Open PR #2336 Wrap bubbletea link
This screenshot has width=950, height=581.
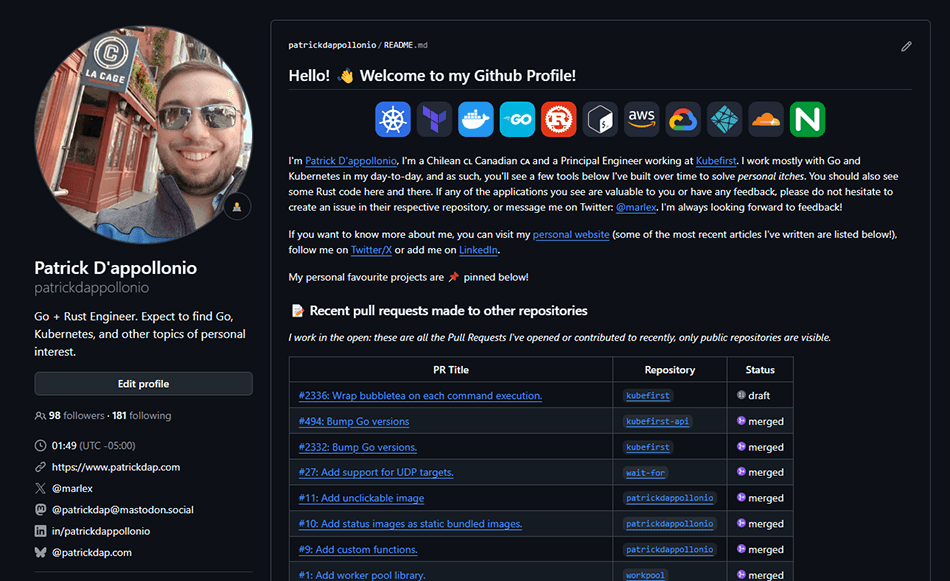pos(420,396)
